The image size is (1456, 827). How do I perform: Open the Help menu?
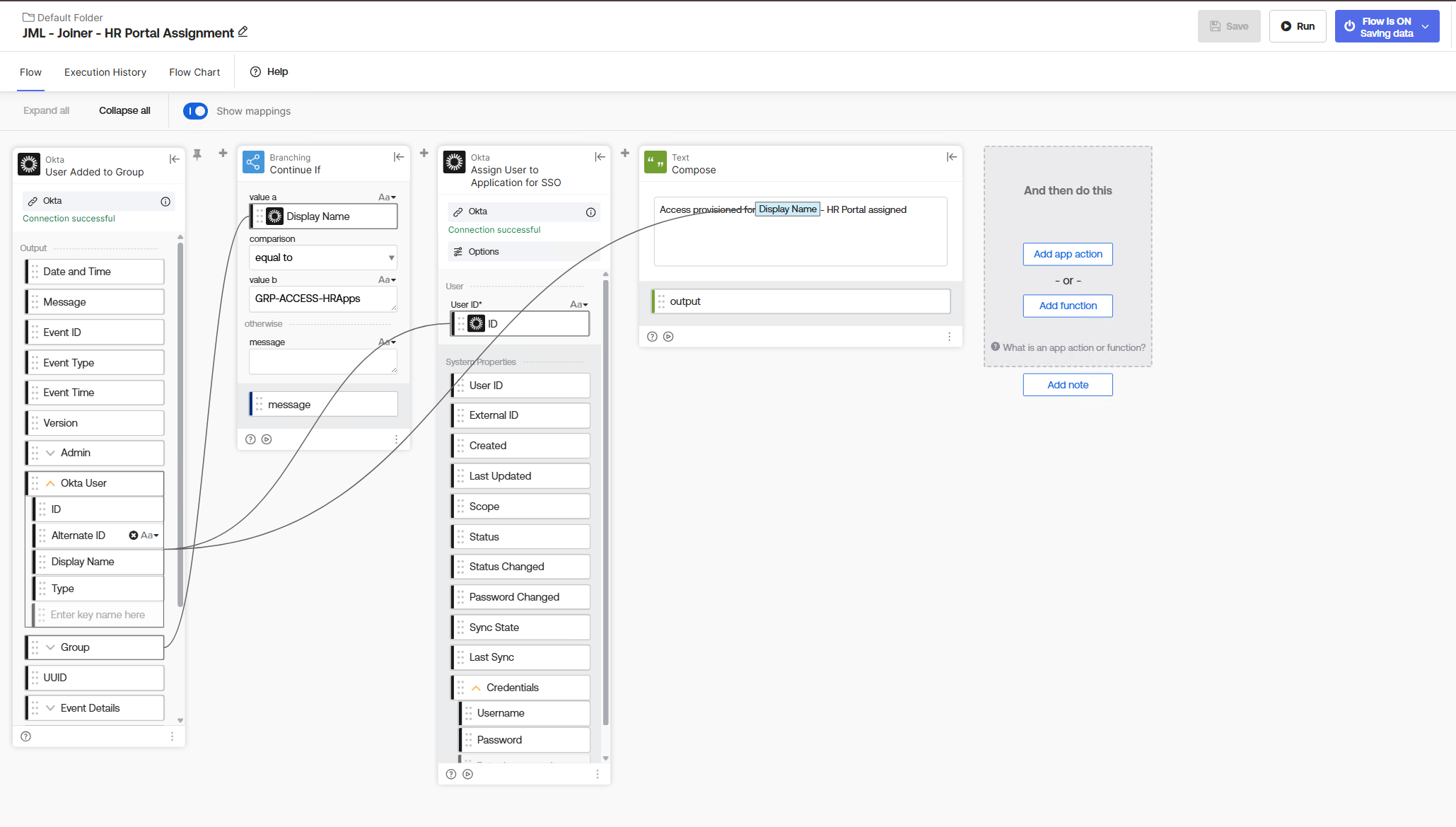pos(269,71)
